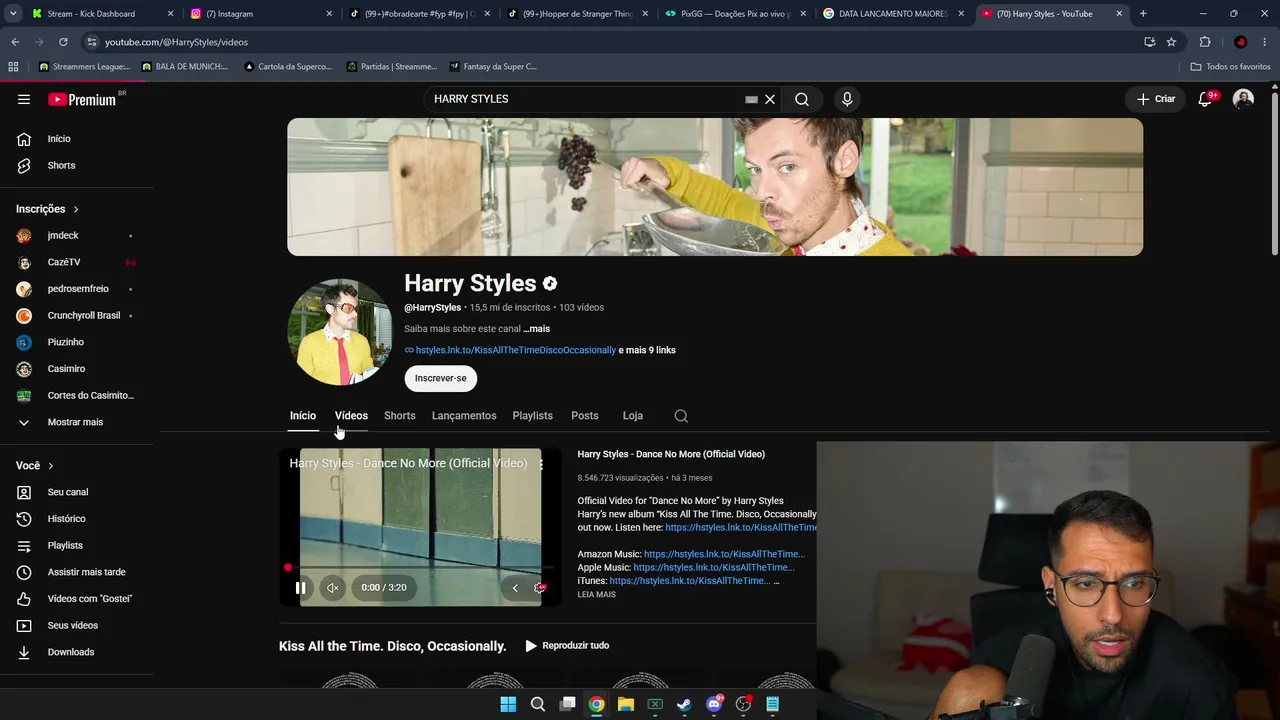Search within the channel using the tab-bar magnifier

tap(681, 416)
